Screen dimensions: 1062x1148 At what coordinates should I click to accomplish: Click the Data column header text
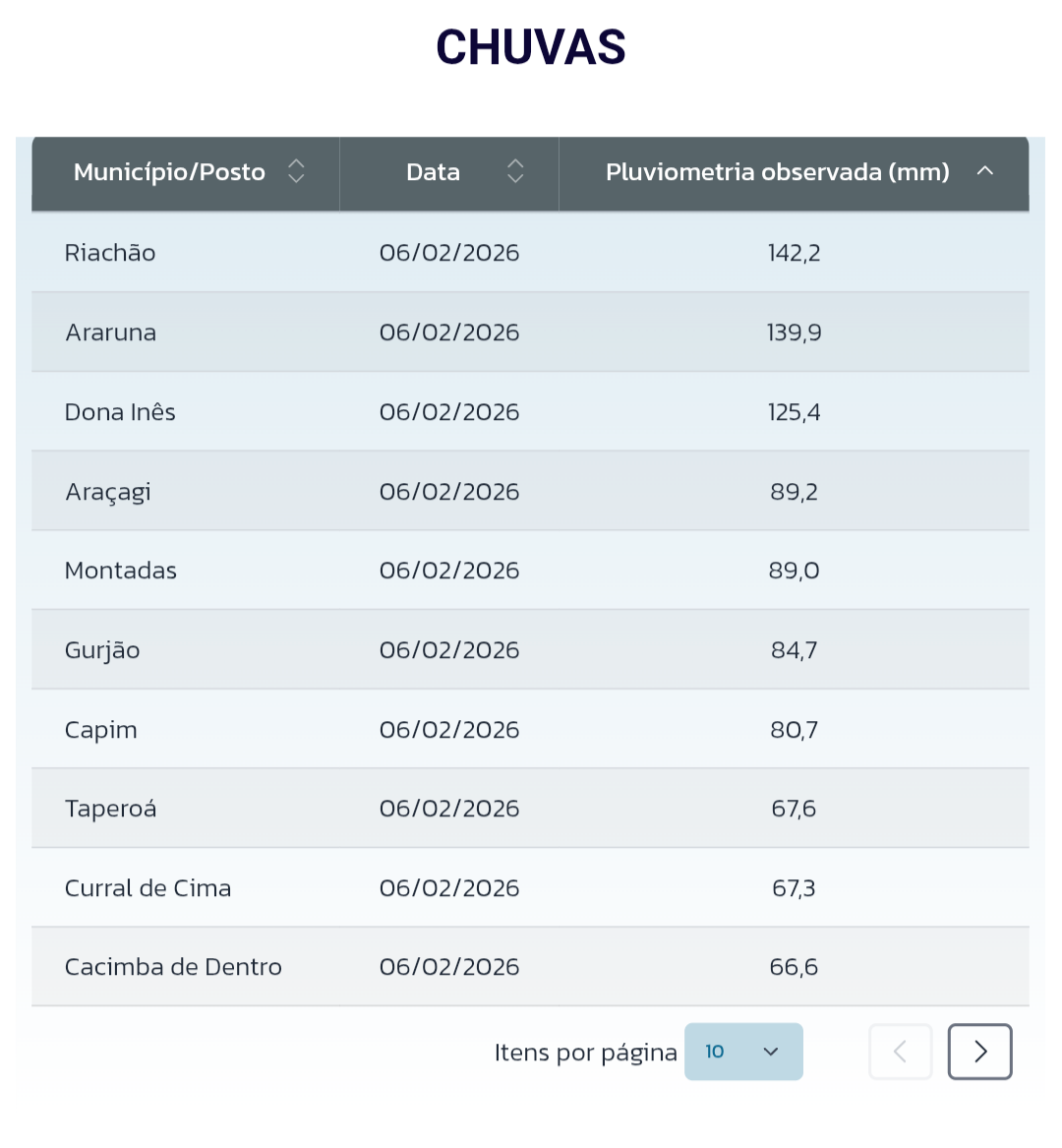(x=433, y=172)
